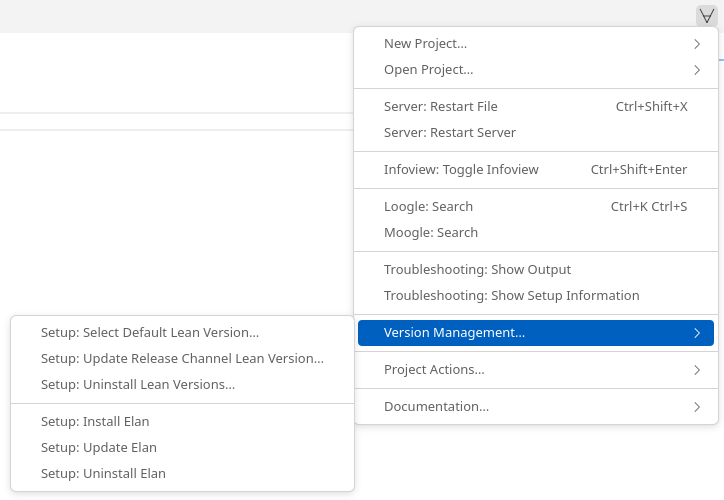This screenshot has width=724, height=500.
Task: Open the Project Actions submenu chevron
Action: coord(697,370)
